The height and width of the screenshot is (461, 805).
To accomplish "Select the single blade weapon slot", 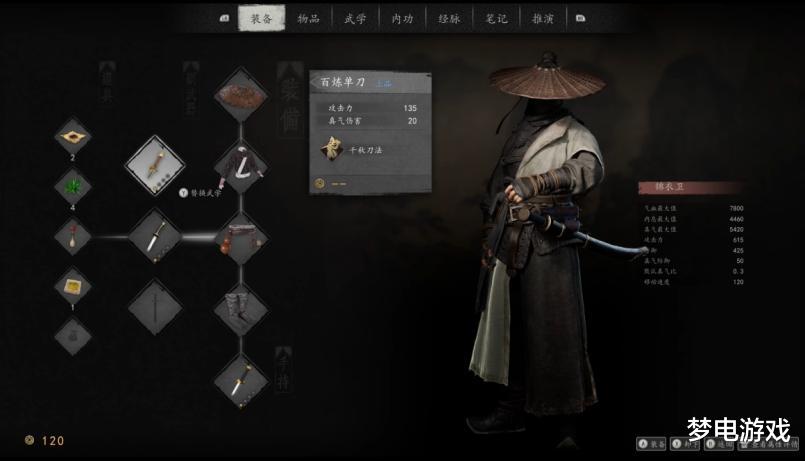I will point(155,236).
